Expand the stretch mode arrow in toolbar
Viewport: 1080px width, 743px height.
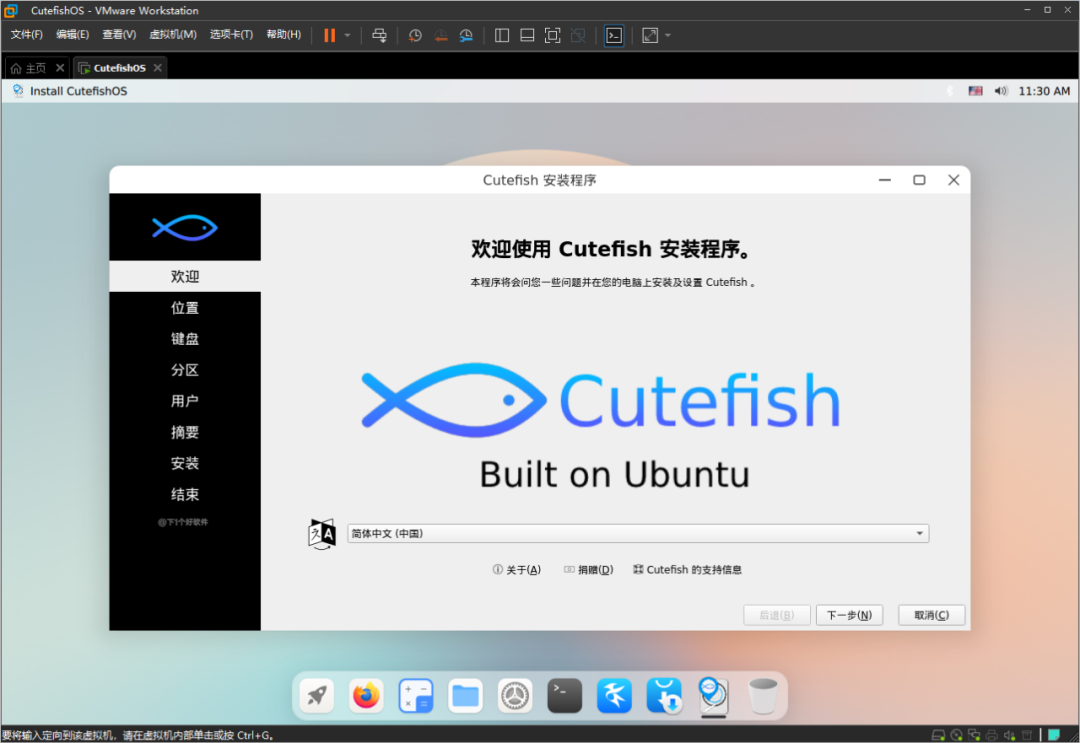pyautogui.click(x=668, y=35)
